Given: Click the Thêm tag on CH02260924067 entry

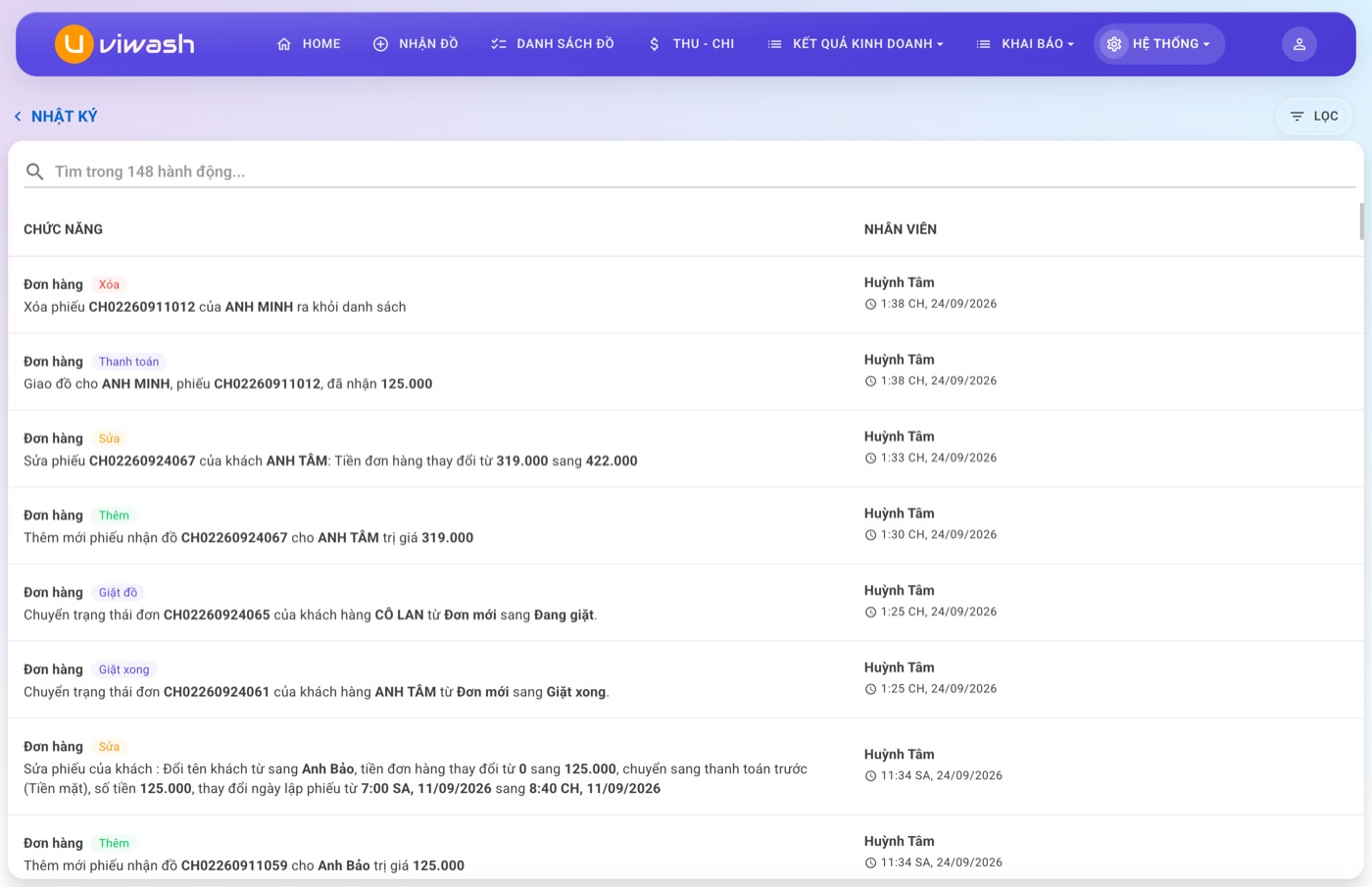Looking at the screenshot, I should (x=114, y=516).
